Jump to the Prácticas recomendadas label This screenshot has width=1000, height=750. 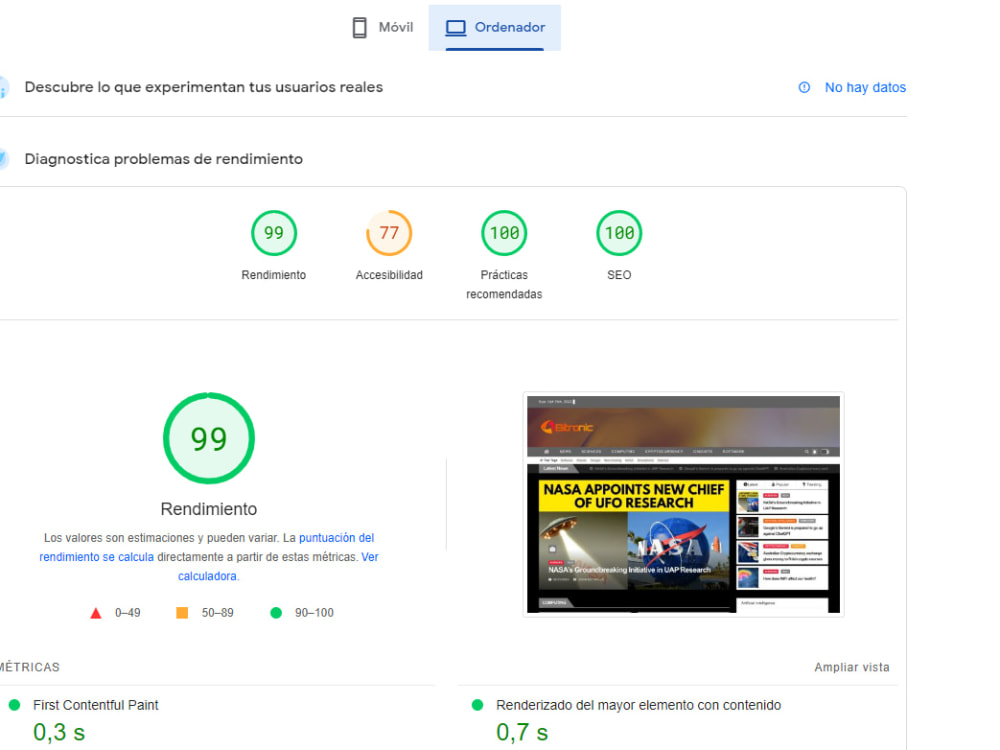tap(504, 284)
